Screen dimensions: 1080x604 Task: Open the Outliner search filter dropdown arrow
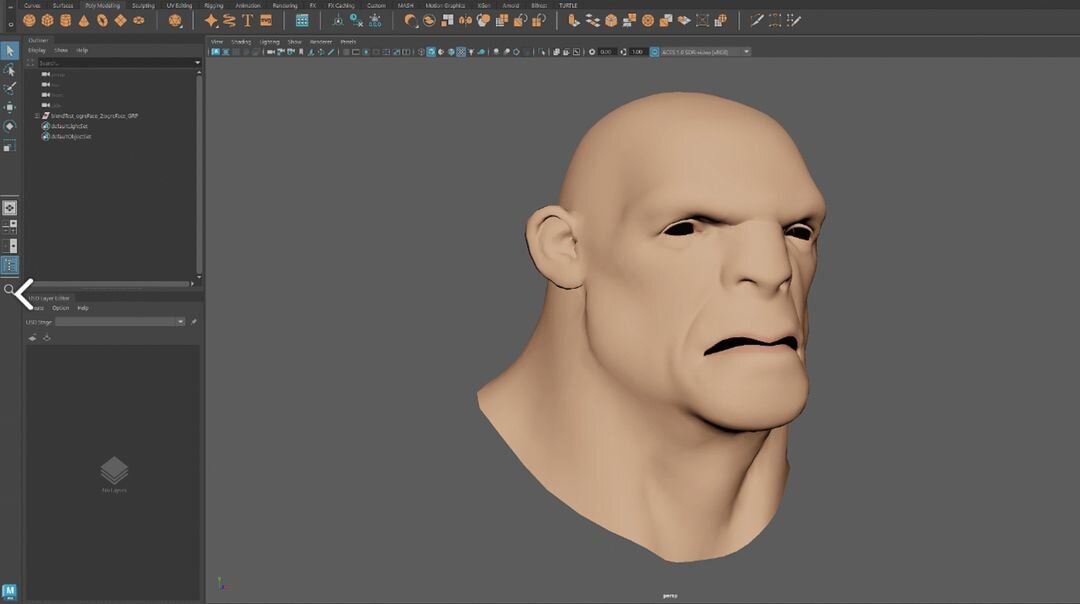tap(197, 62)
